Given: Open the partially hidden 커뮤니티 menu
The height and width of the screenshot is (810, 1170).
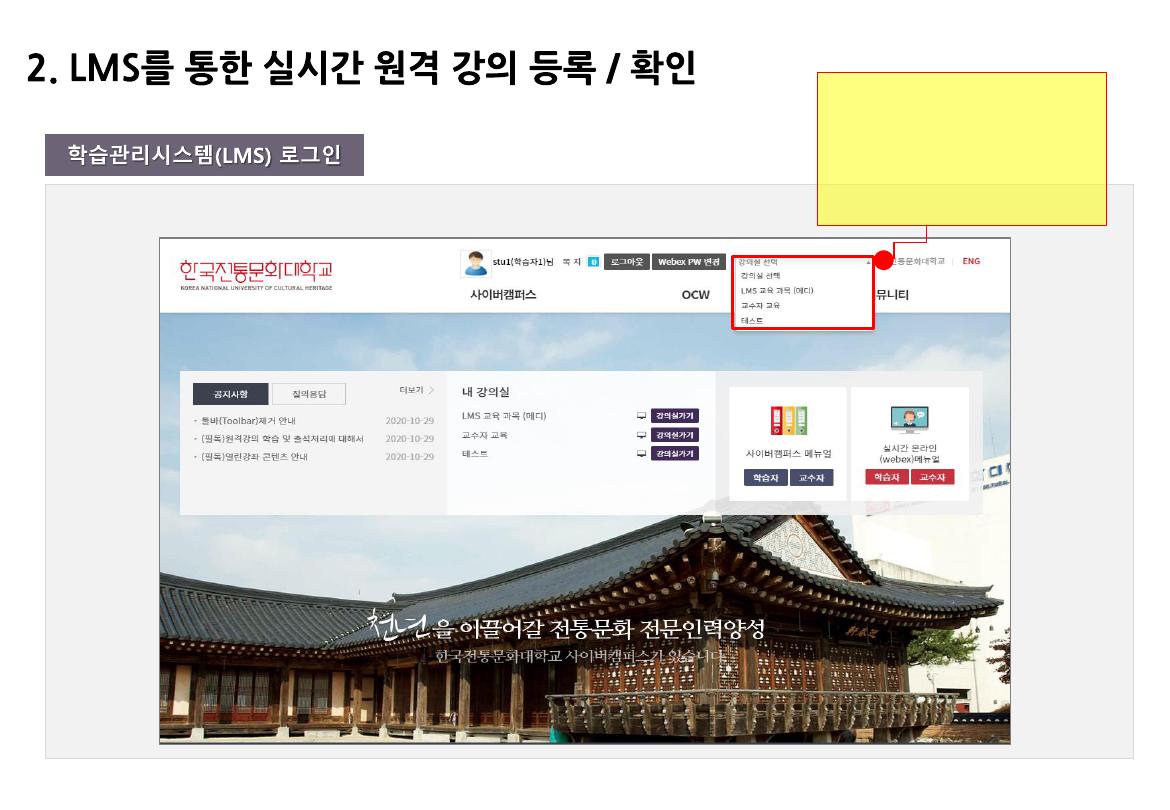Looking at the screenshot, I should coord(892,295).
